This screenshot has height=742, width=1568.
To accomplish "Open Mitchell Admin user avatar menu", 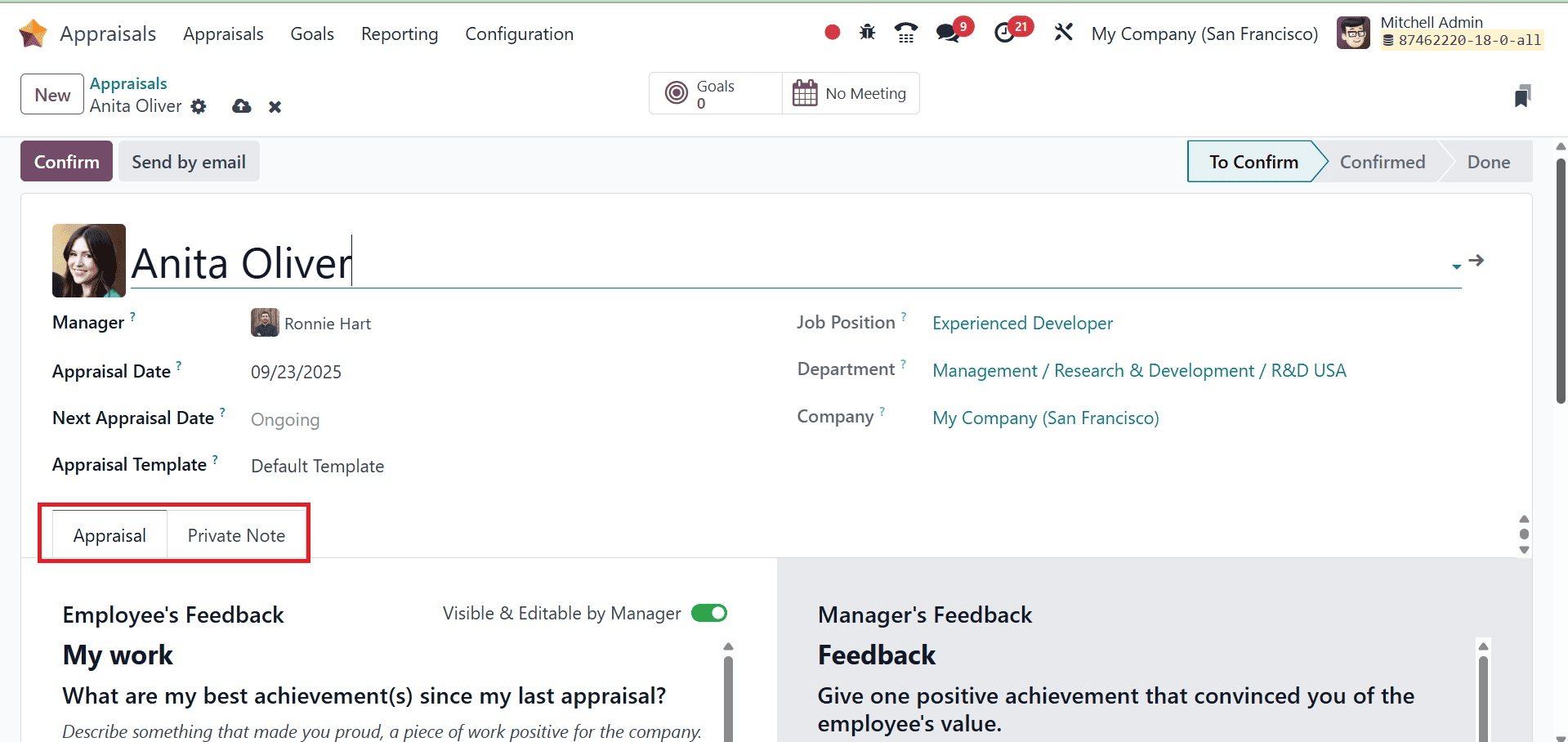I will coord(1353,33).
